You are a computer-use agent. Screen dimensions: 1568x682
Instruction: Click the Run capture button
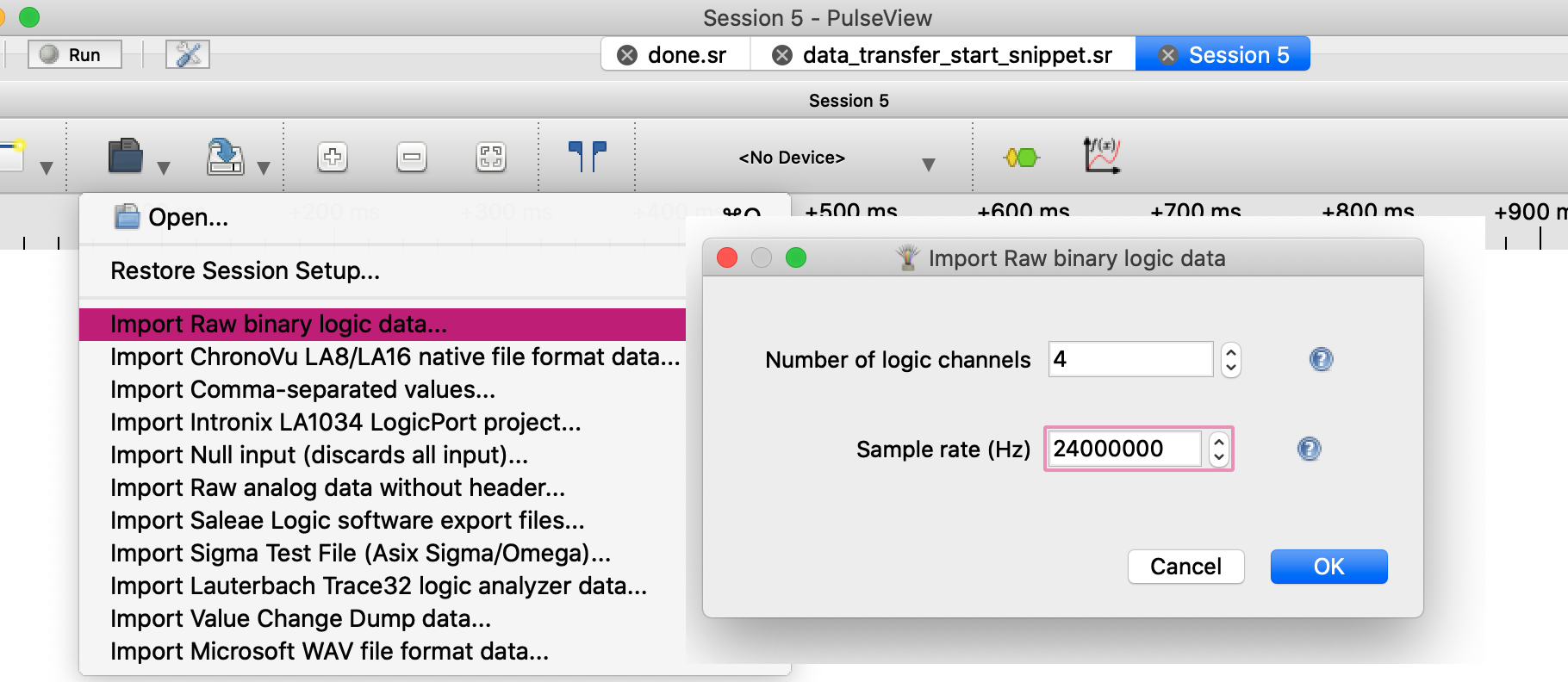click(75, 54)
